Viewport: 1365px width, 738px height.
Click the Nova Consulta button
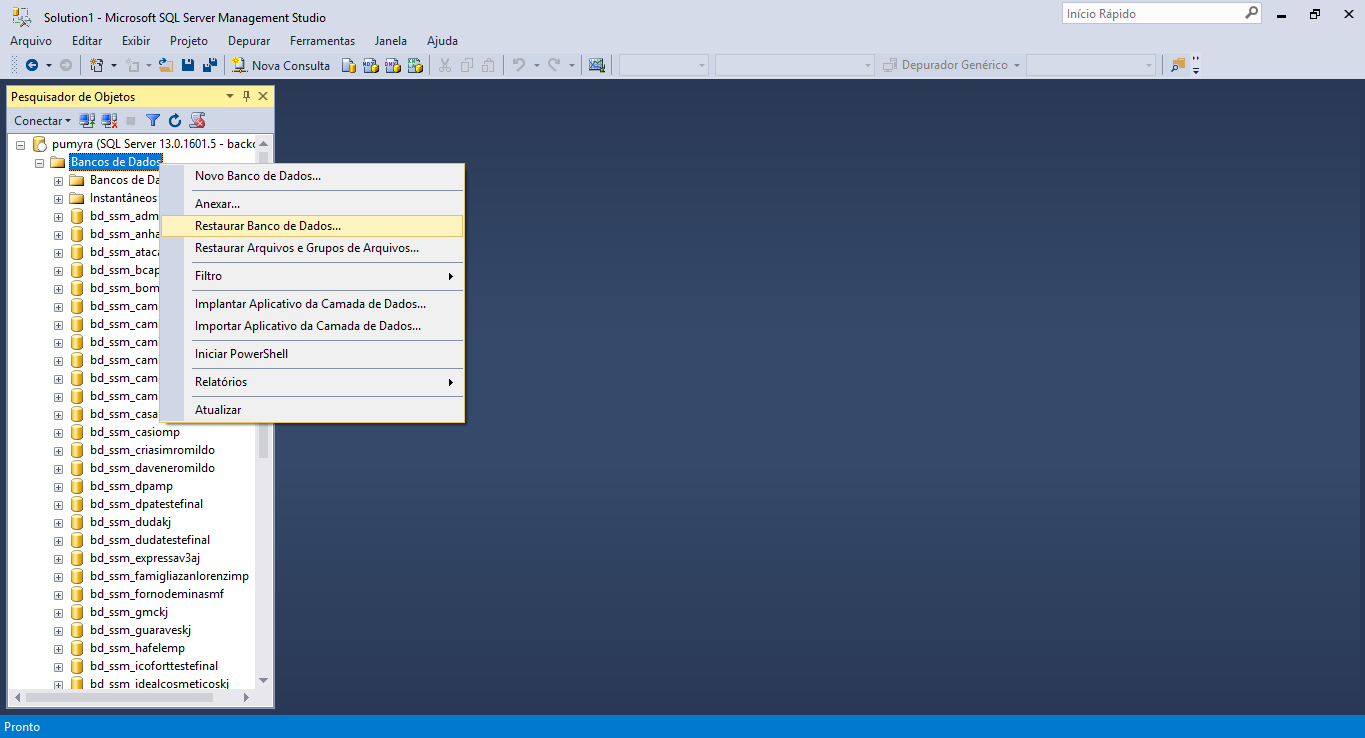(x=281, y=65)
